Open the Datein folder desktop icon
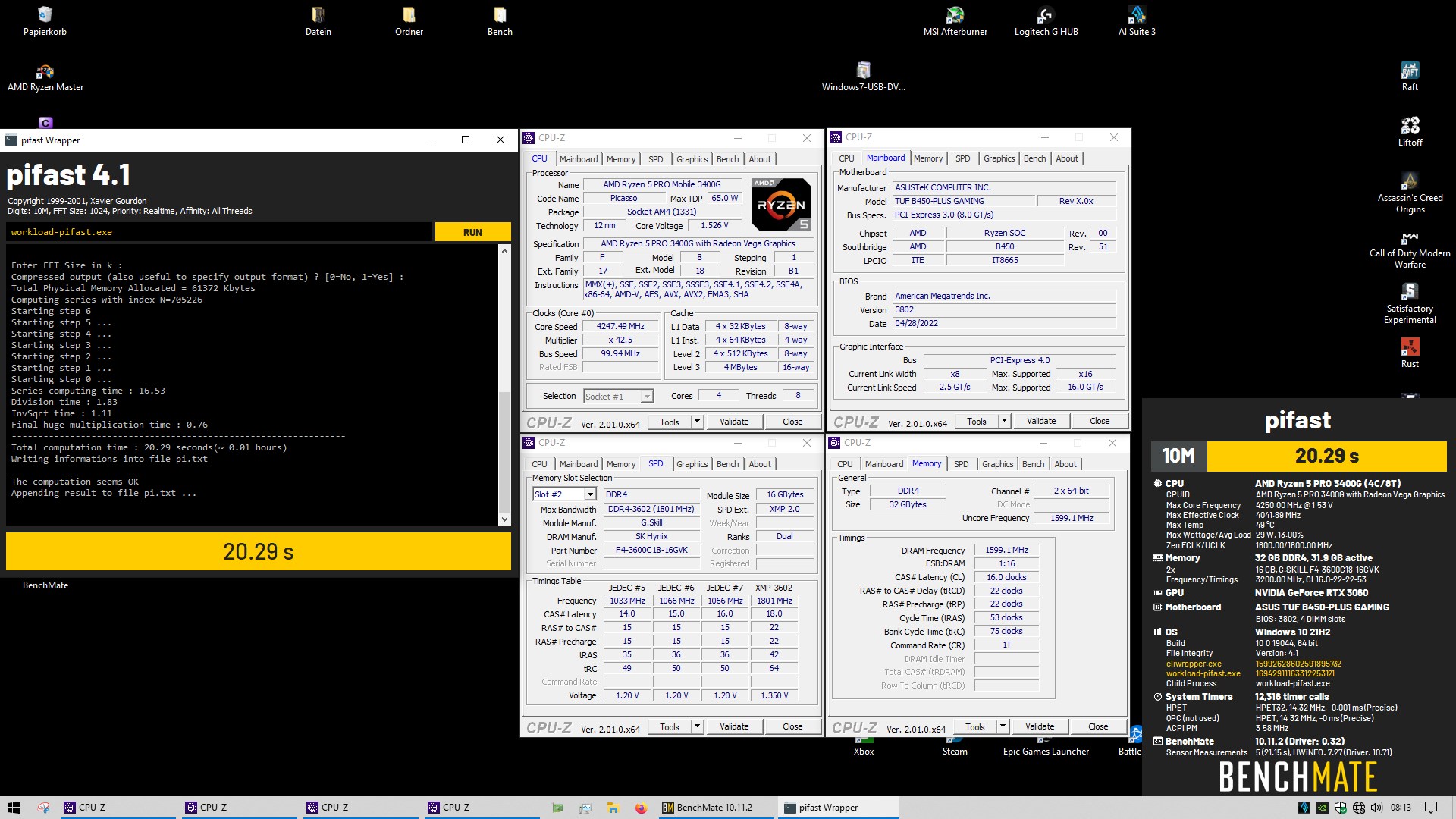The image size is (1456, 819). pos(318,20)
